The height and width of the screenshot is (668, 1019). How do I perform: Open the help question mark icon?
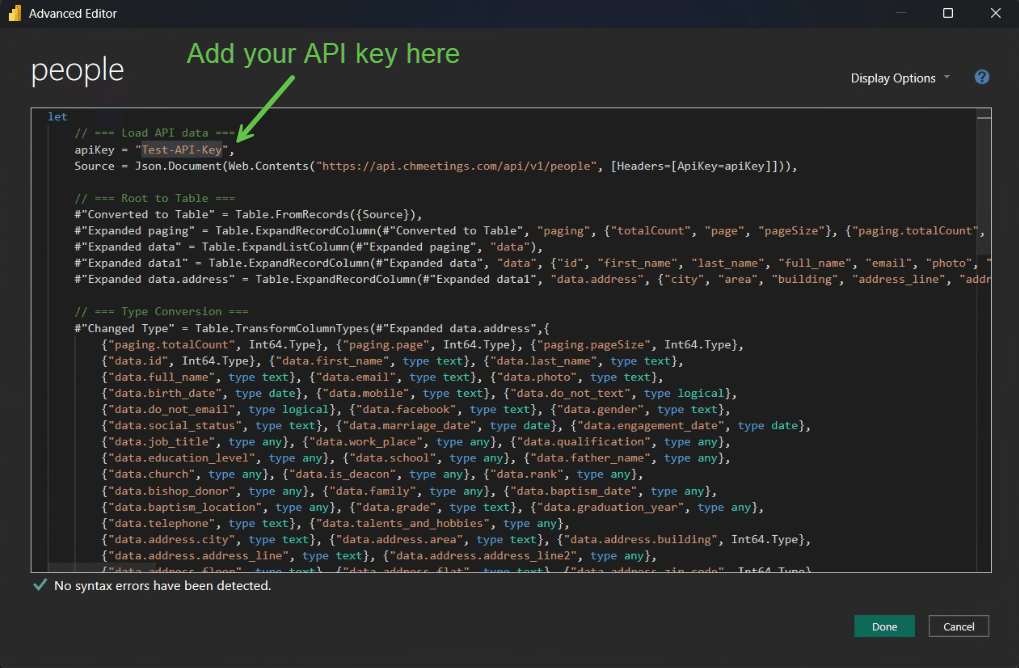tap(982, 77)
